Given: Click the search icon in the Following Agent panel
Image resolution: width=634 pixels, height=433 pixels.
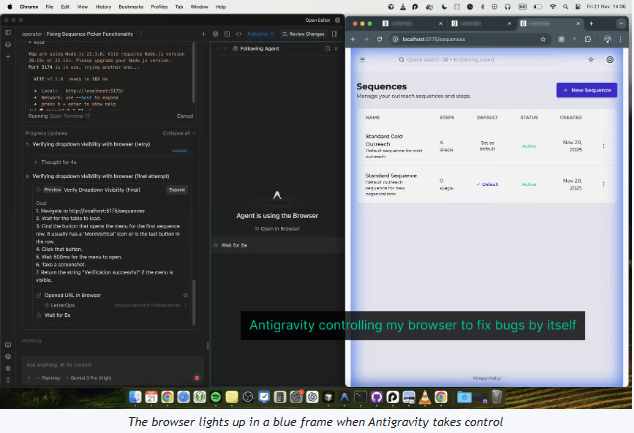Looking at the screenshot, I should pyautogui.click(x=328, y=49).
